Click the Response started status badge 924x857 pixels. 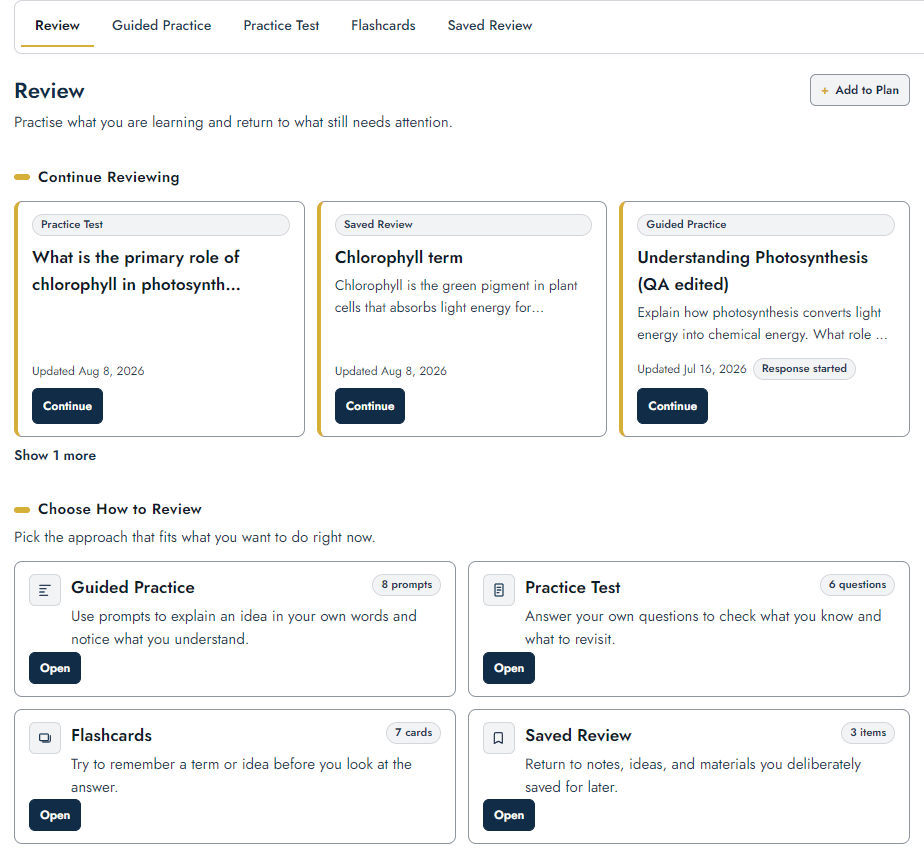804,369
